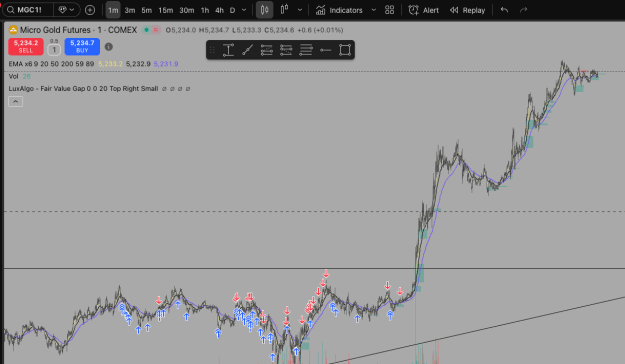
Task: Click the 5,234.2 SELL button
Action: click(x=26, y=47)
